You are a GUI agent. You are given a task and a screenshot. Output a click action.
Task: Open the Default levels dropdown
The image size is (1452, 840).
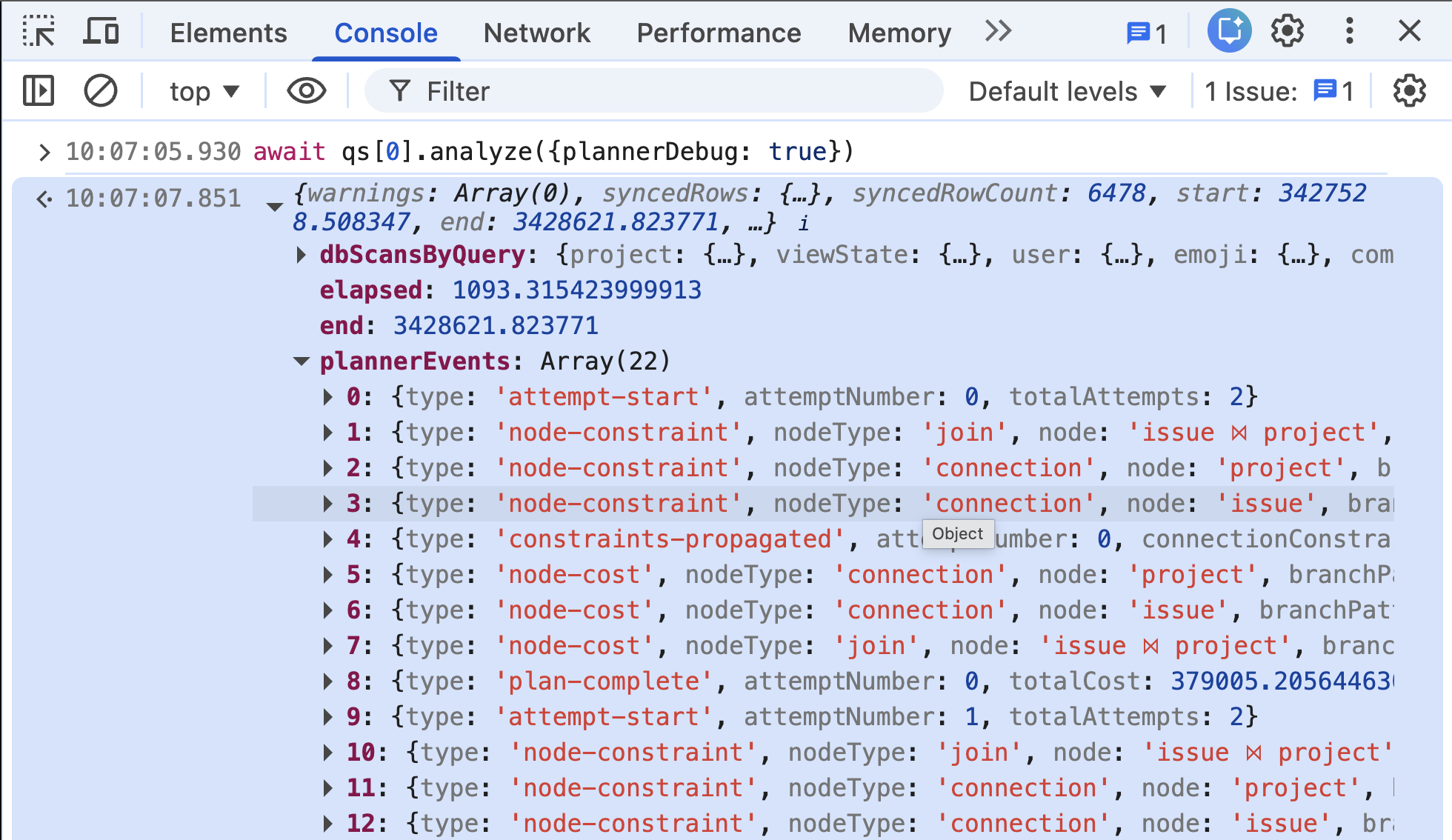1067,91
